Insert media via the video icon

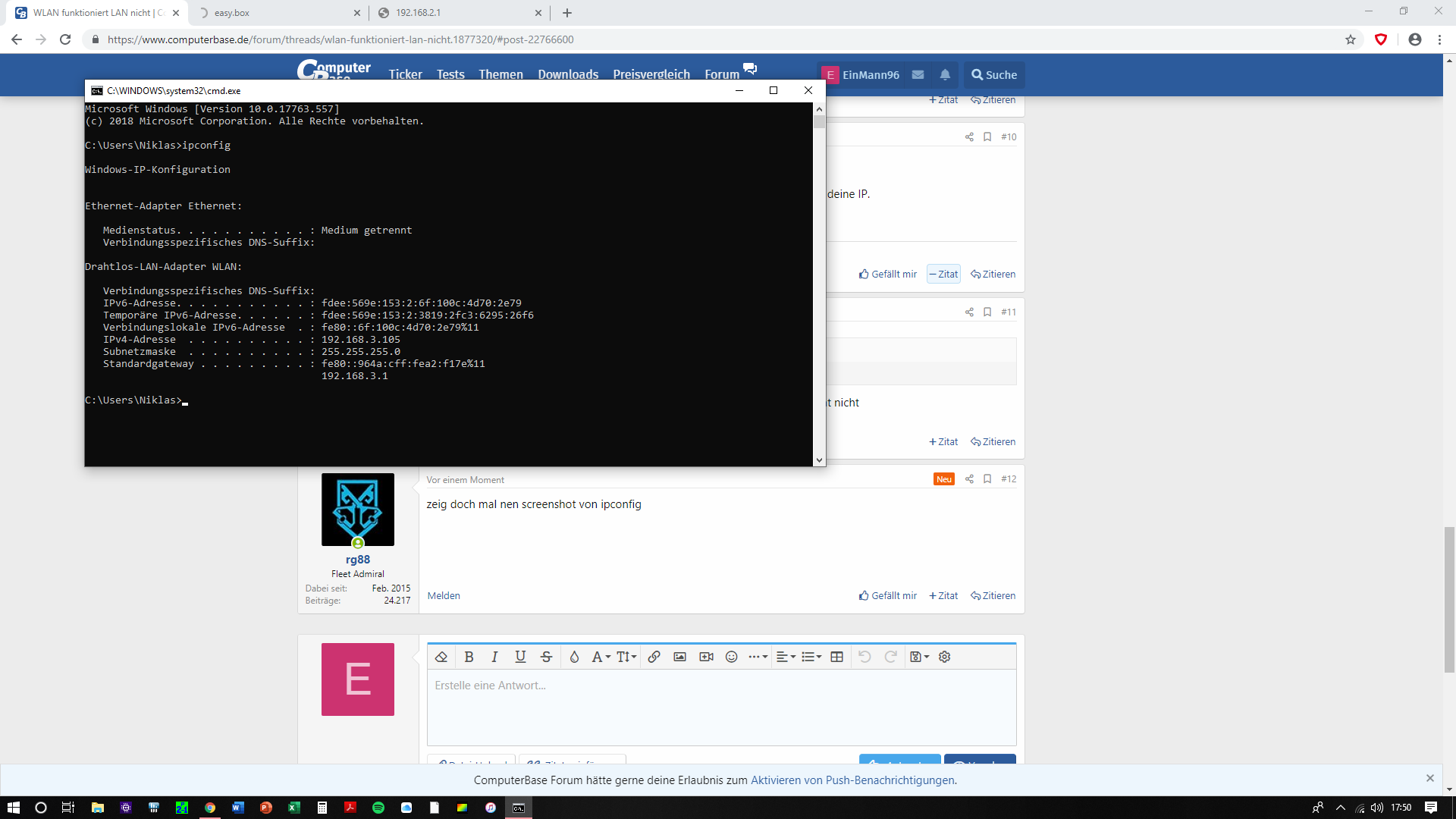click(705, 657)
